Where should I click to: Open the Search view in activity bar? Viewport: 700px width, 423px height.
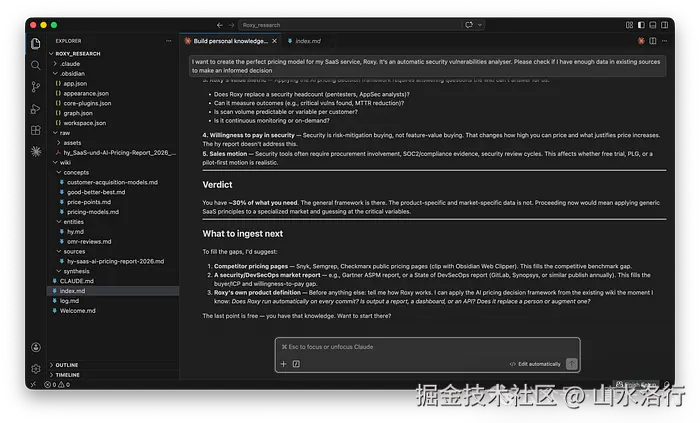pos(36,65)
